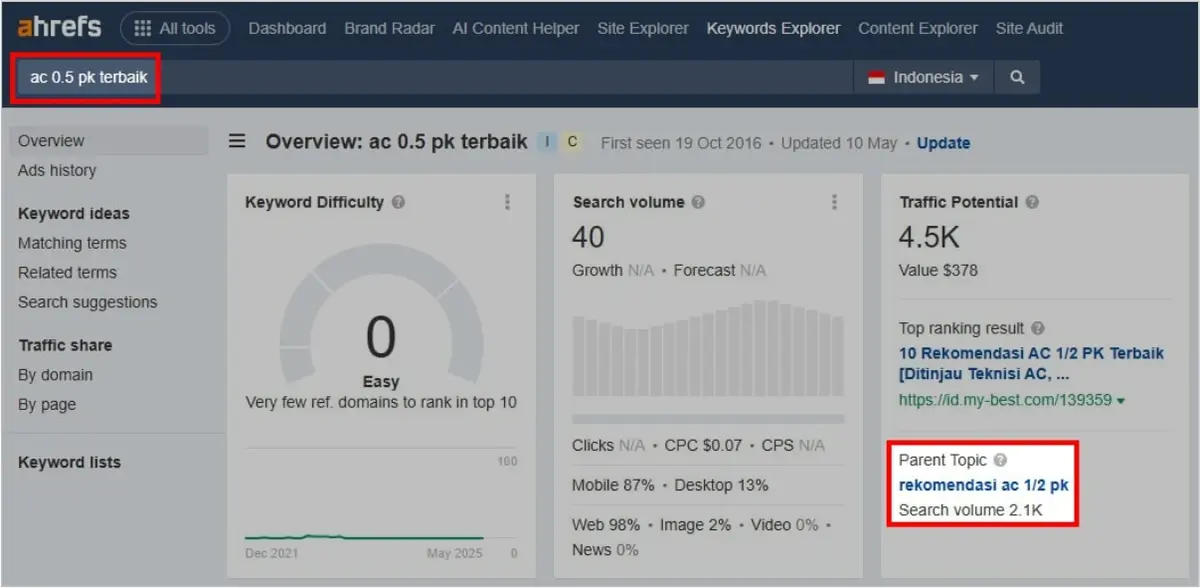Click Search volume help icon

[x=698, y=202]
